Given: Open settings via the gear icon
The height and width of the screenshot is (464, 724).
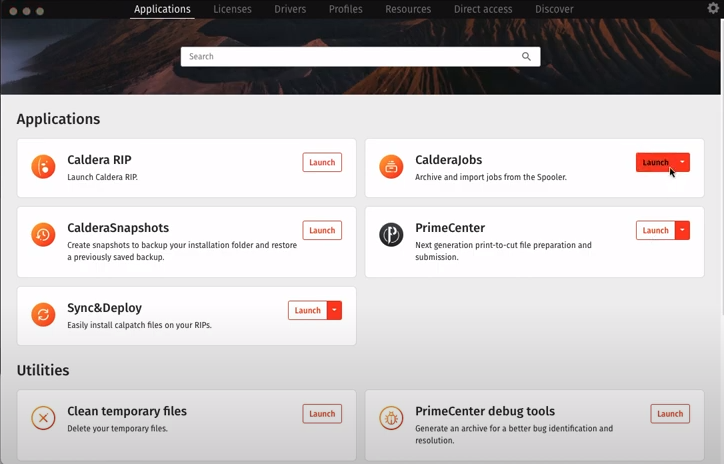Looking at the screenshot, I should [712, 9].
